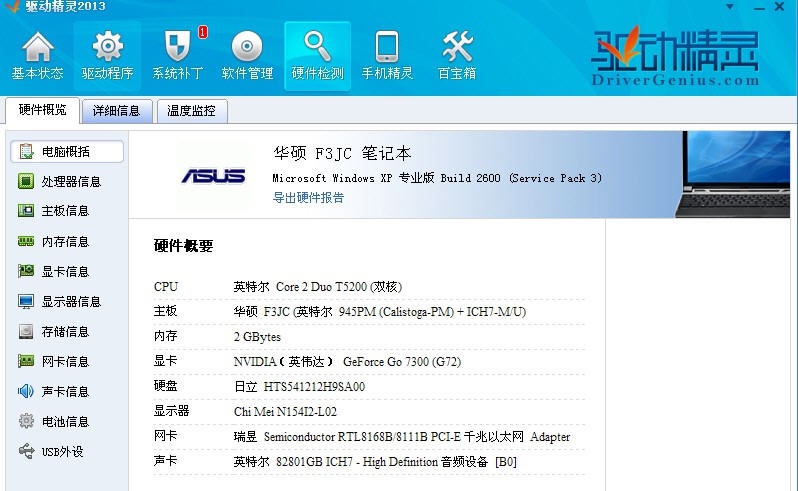The width and height of the screenshot is (798, 491).
Task: Click the 显卡信息 graphics card icon
Action: pos(26,271)
